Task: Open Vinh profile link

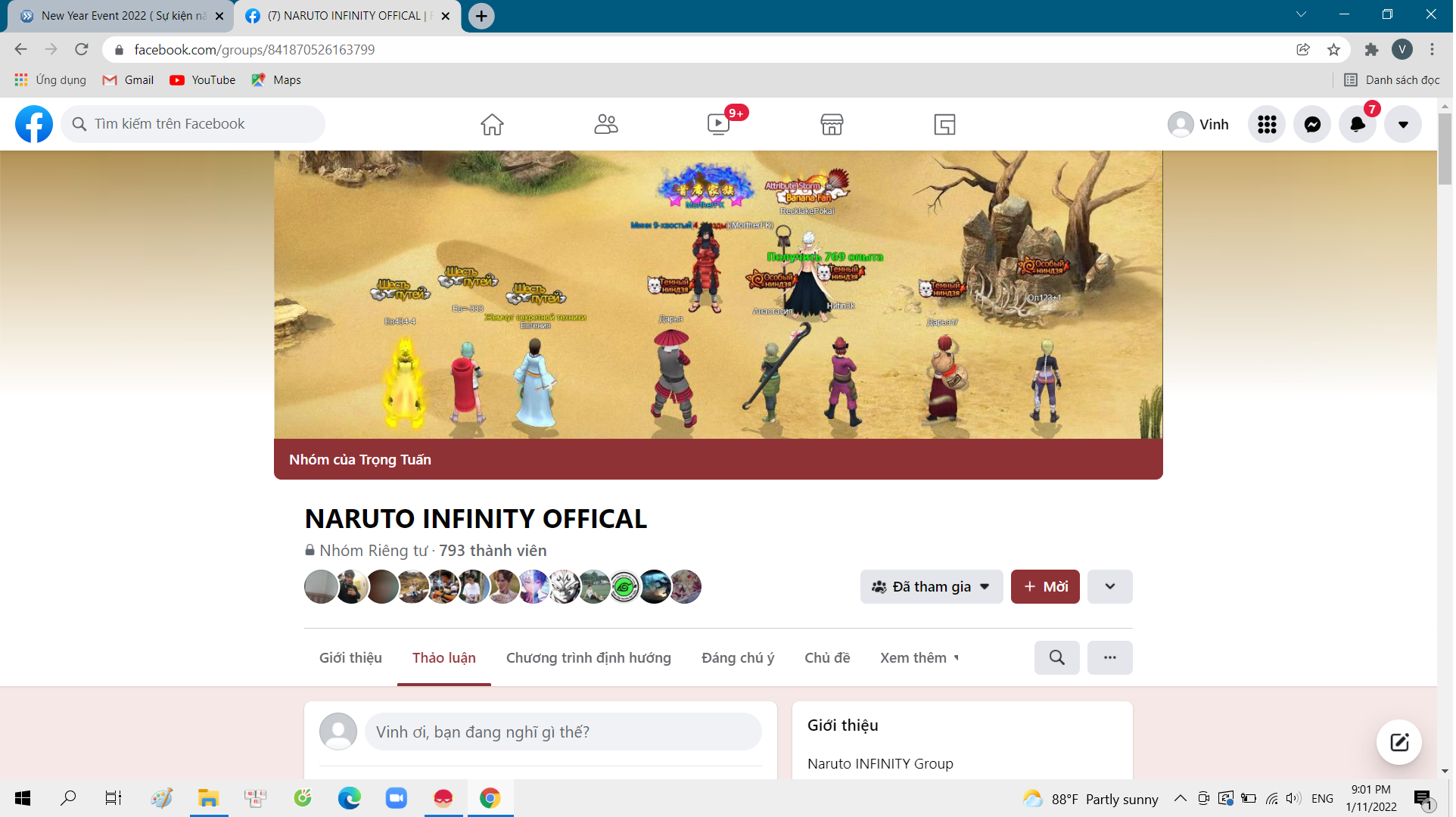Action: [1199, 124]
